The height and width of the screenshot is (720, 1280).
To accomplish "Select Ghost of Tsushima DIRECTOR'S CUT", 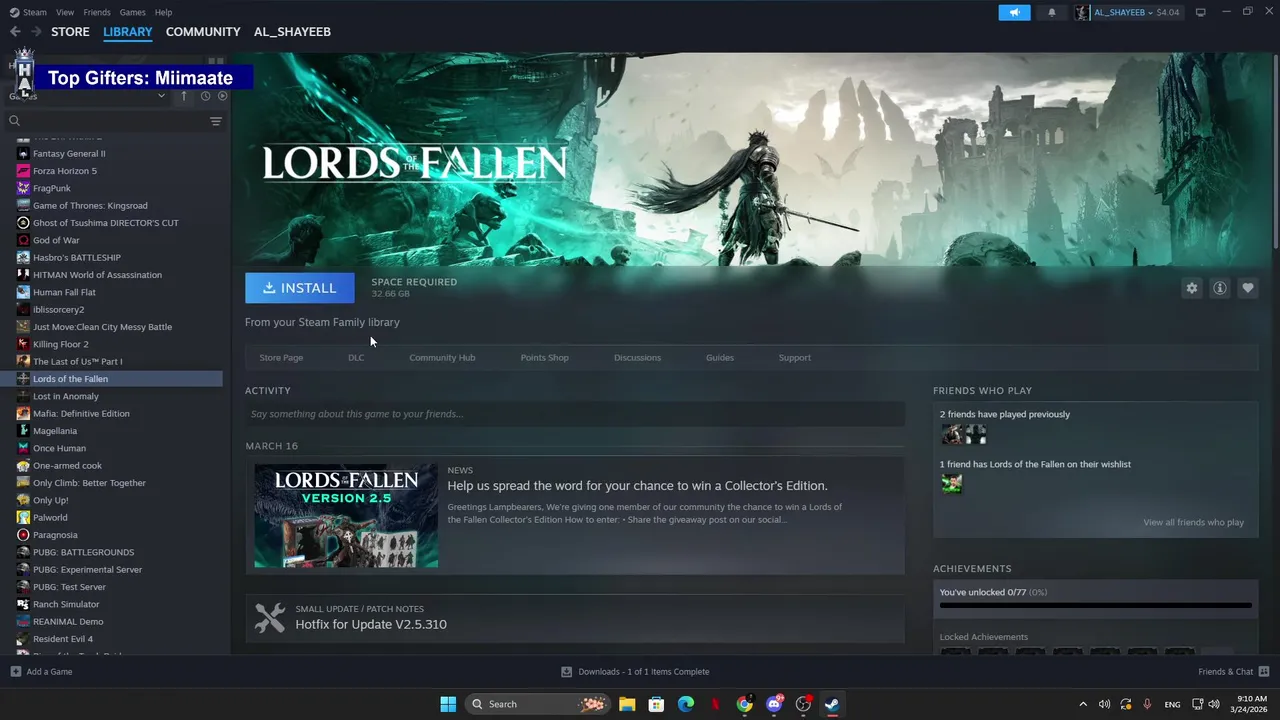I will tap(106, 223).
